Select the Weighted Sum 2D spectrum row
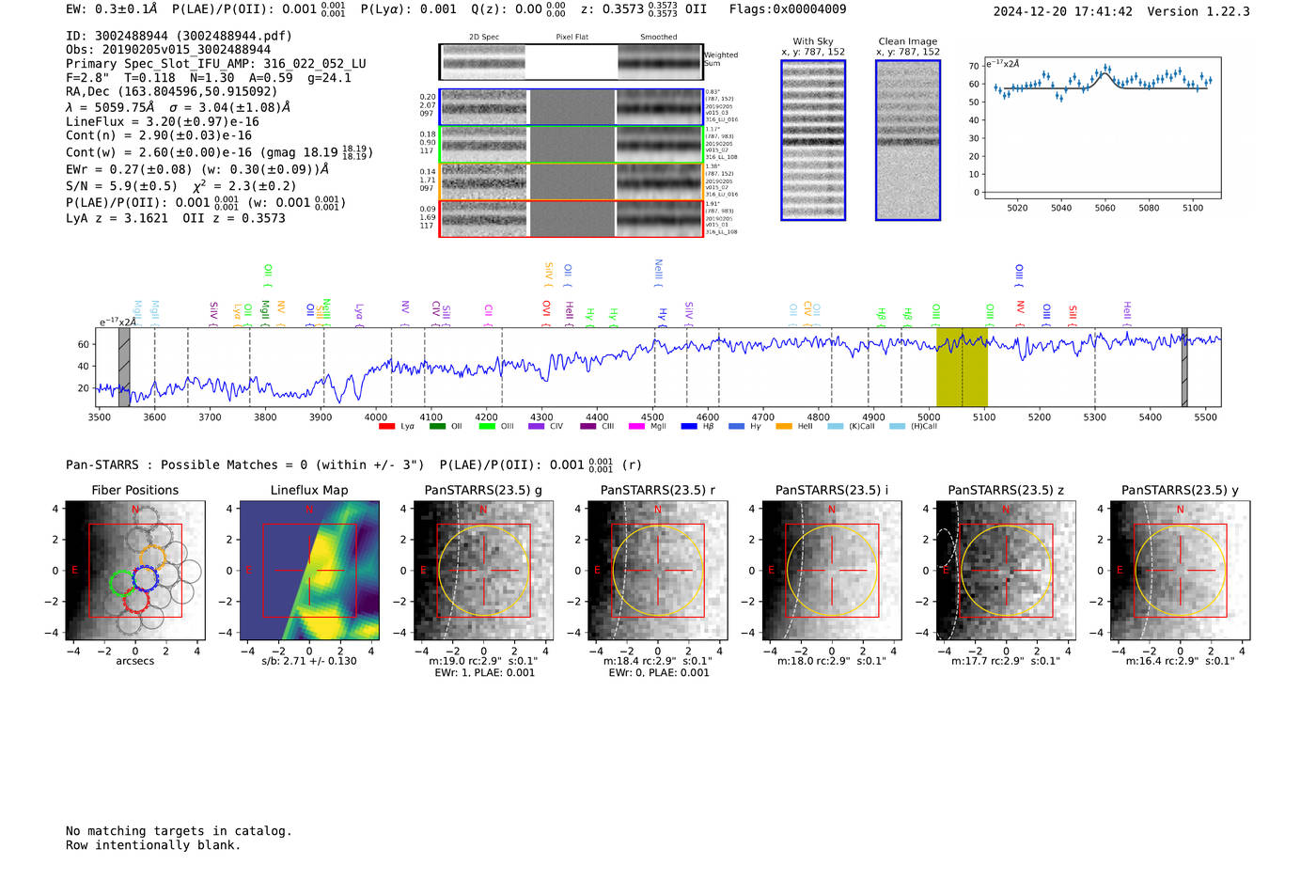This screenshot has width=1316, height=896. [x=572, y=62]
